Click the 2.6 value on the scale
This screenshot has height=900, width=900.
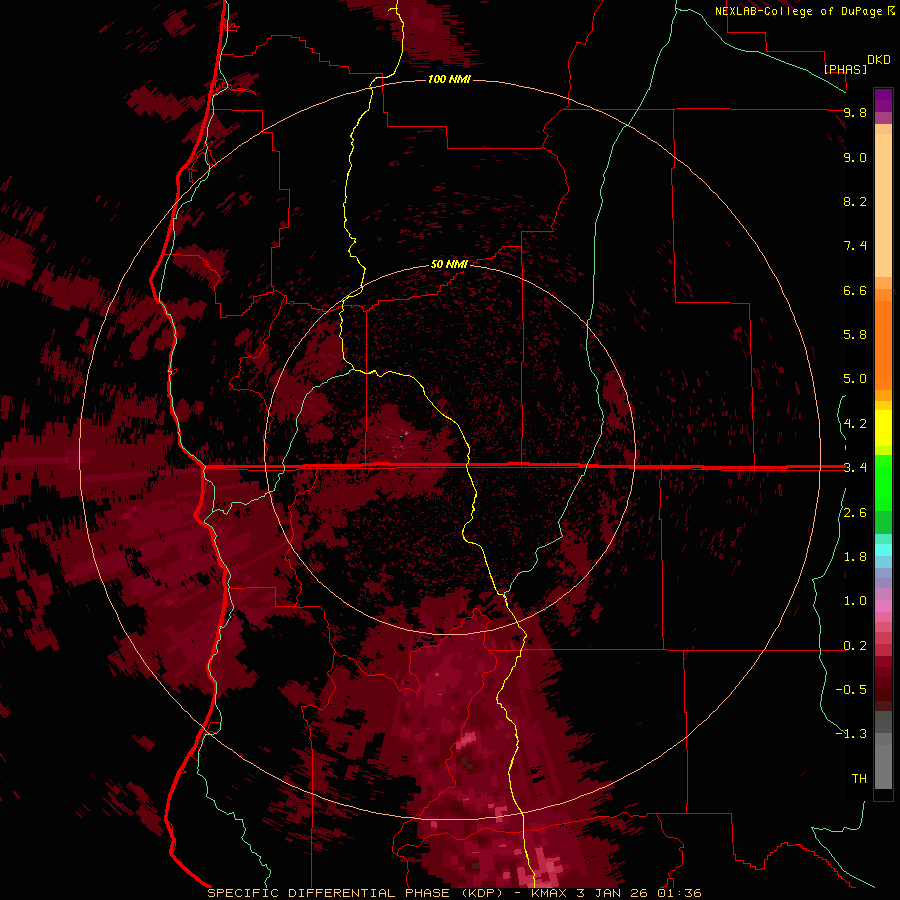coord(855,513)
